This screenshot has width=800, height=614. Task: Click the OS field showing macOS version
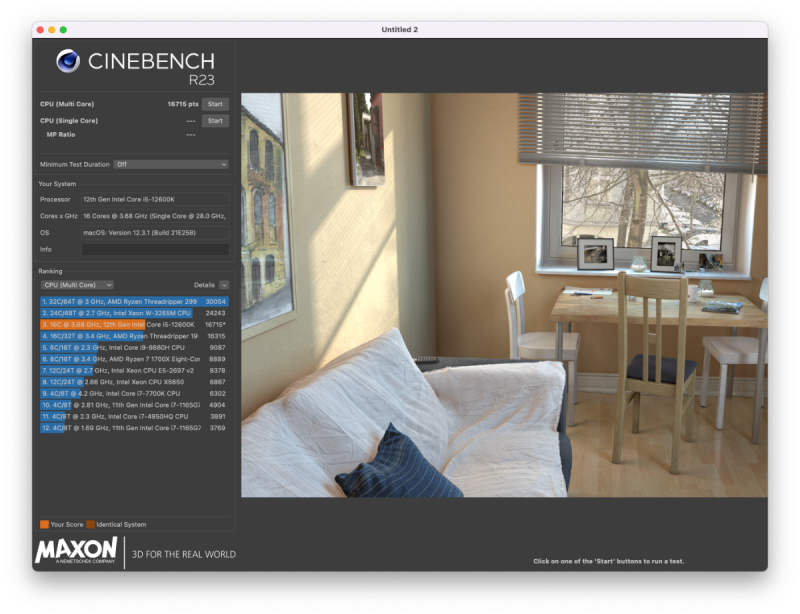pos(155,233)
